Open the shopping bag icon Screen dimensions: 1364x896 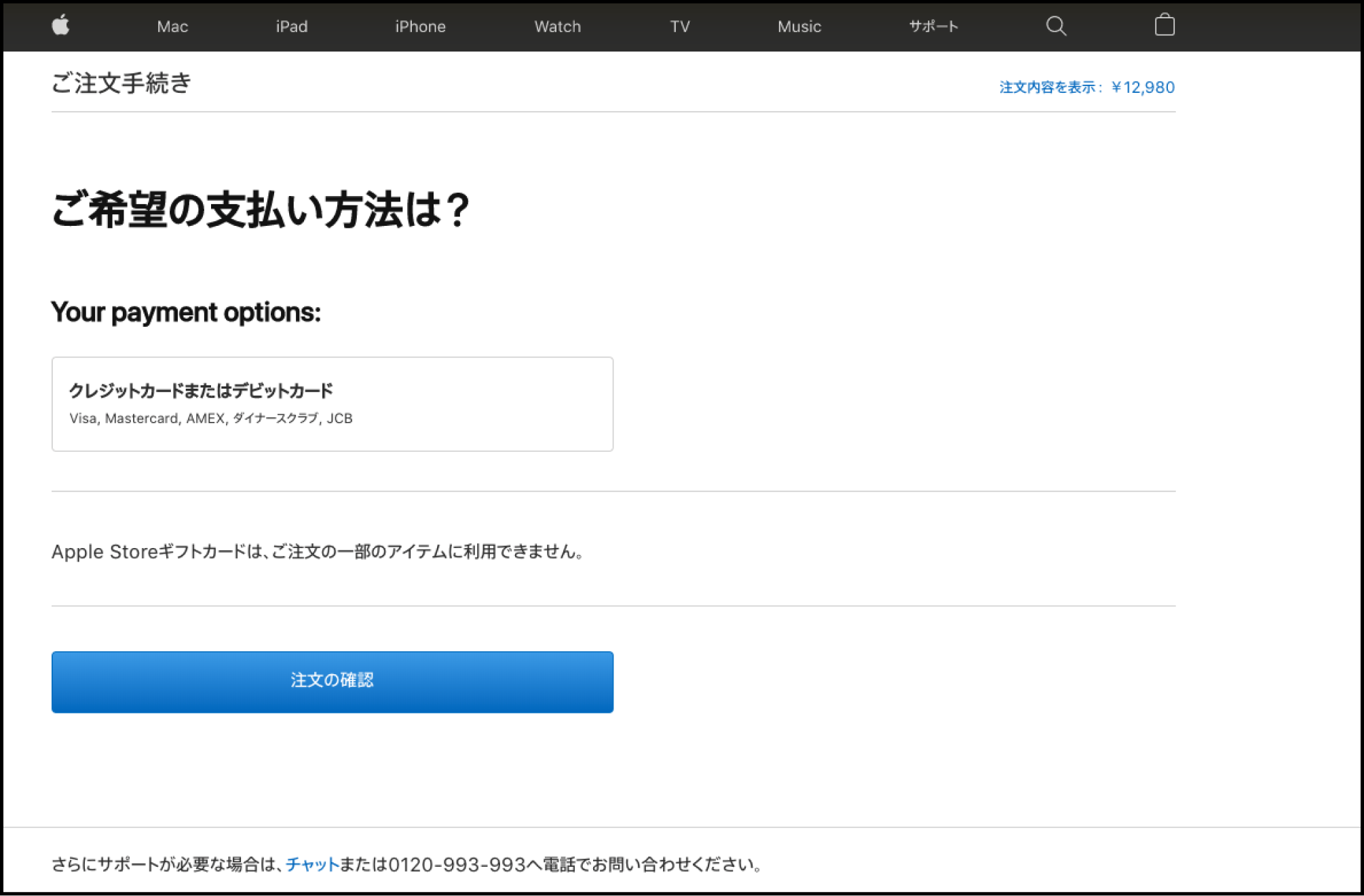[1164, 25]
